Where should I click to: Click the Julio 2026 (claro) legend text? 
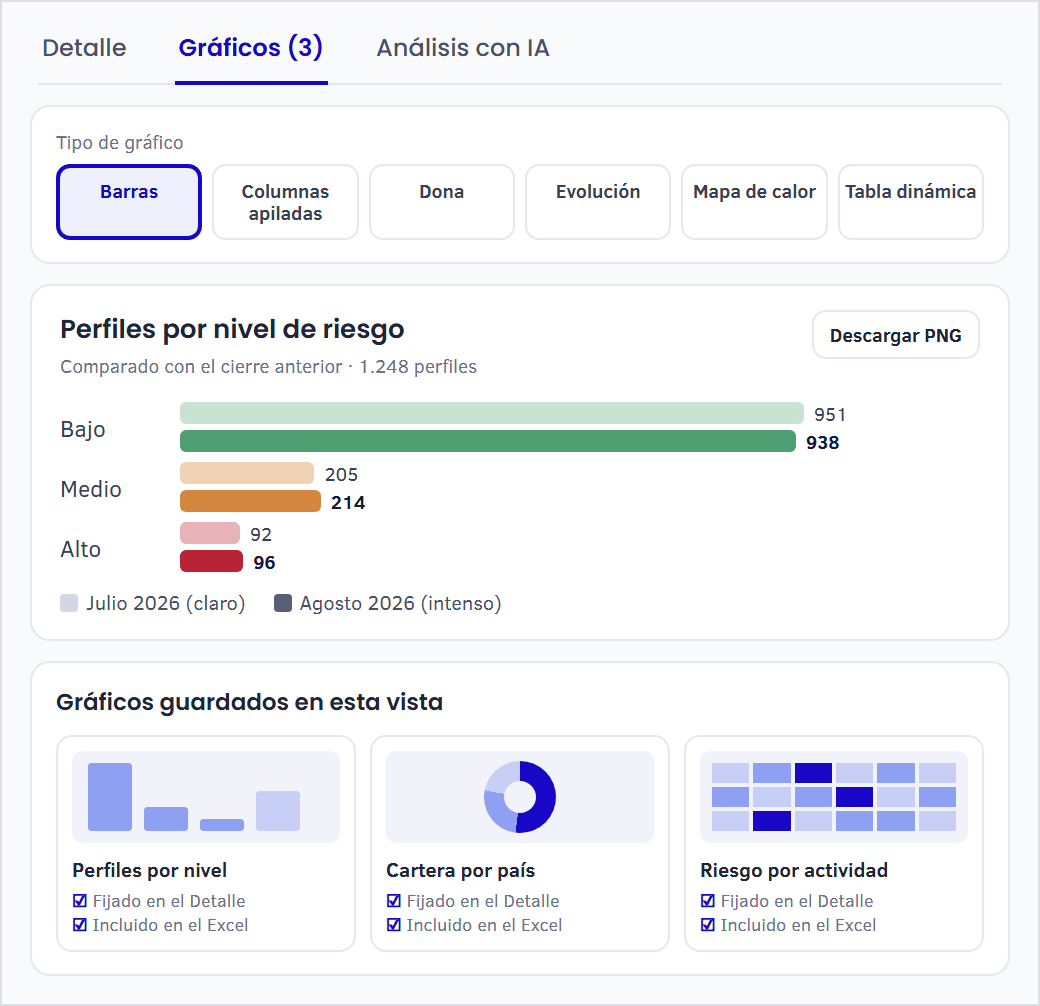(x=166, y=603)
